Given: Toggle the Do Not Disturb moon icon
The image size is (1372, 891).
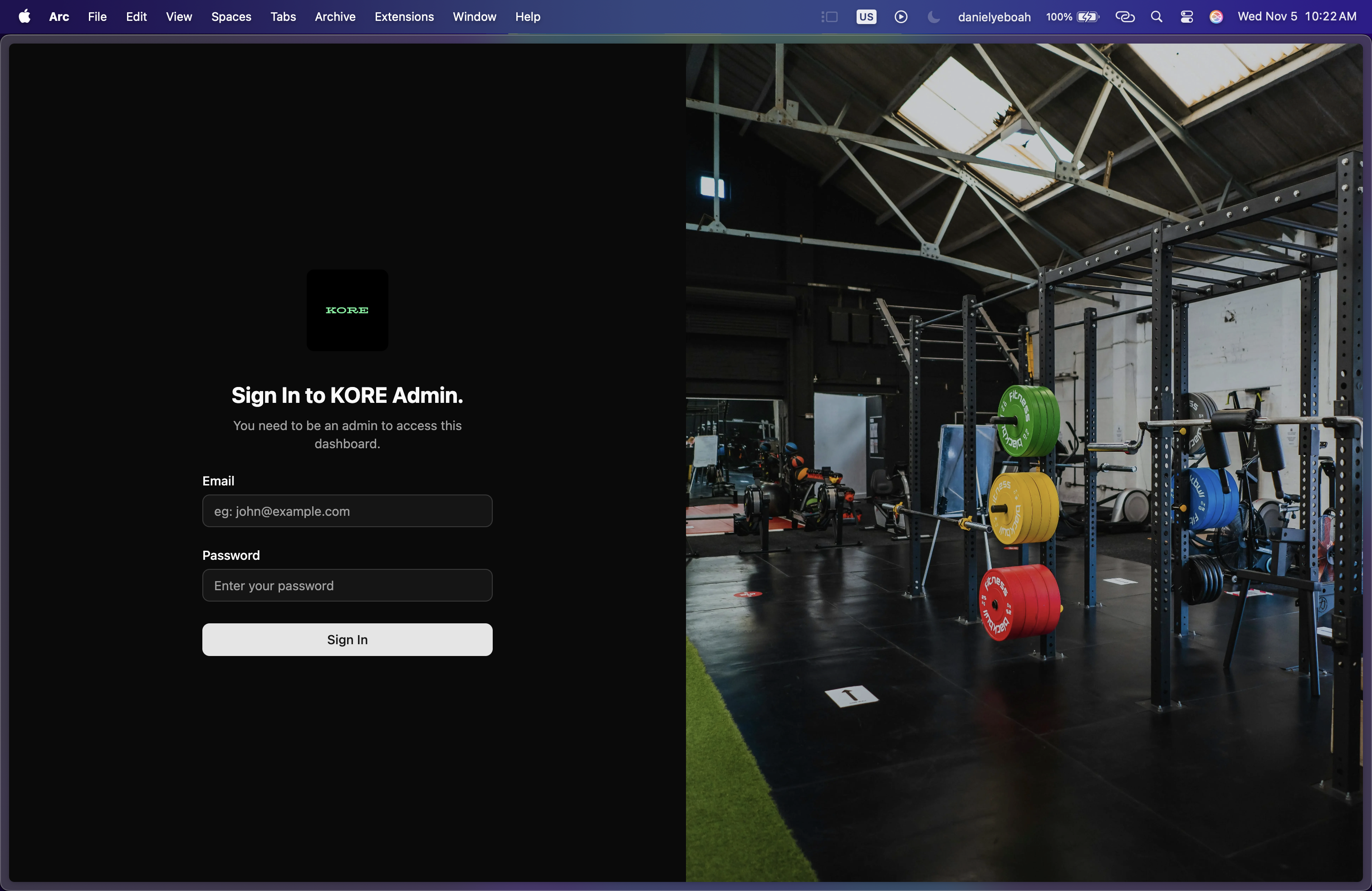Looking at the screenshot, I should [x=933, y=17].
